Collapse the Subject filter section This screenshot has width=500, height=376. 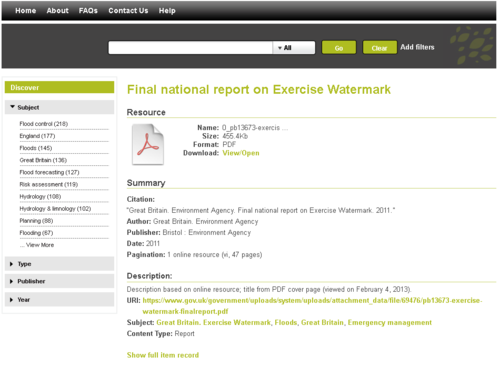click(x=59, y=107)
